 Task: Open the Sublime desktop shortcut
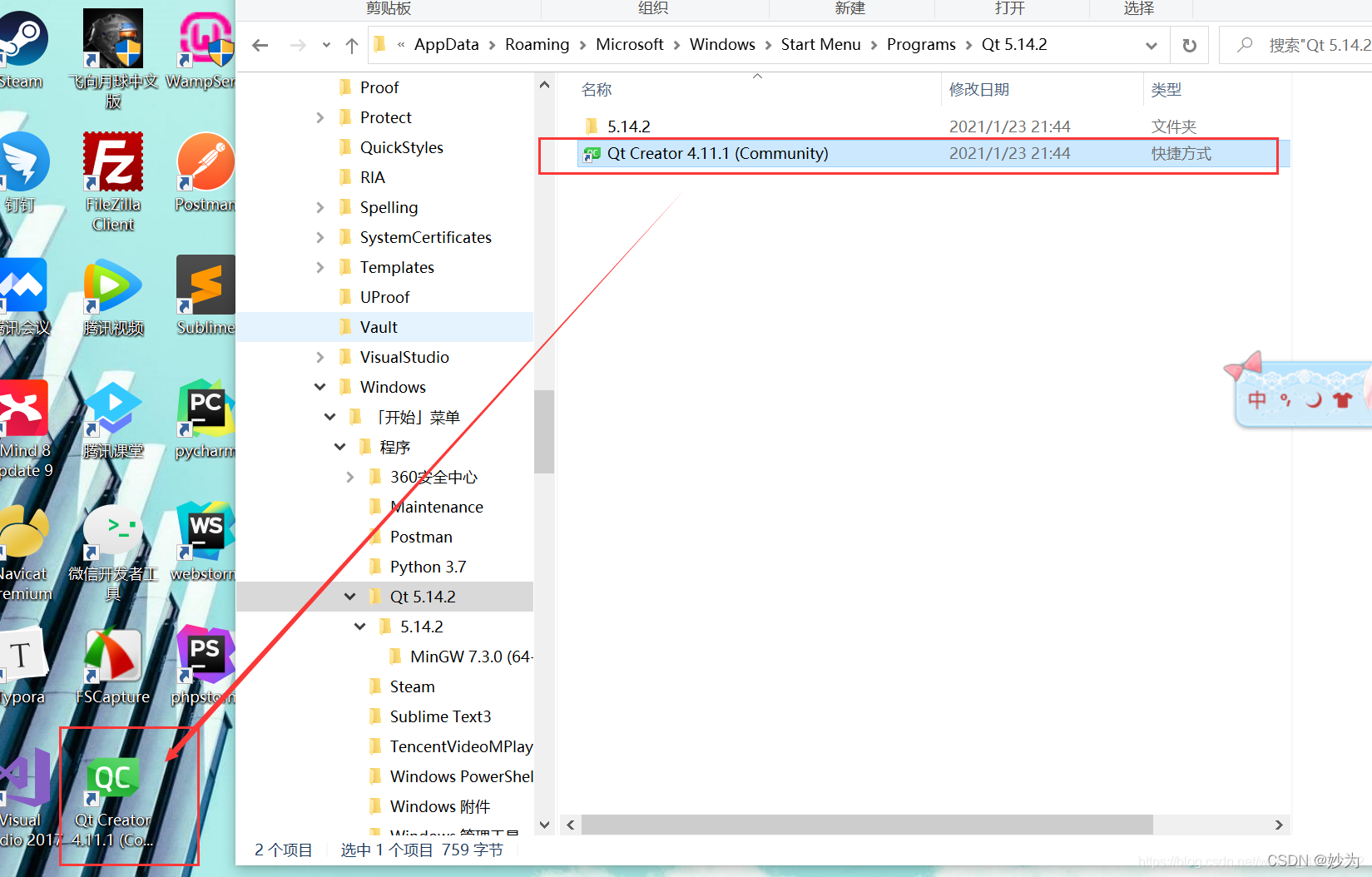[x=206, y=295]
